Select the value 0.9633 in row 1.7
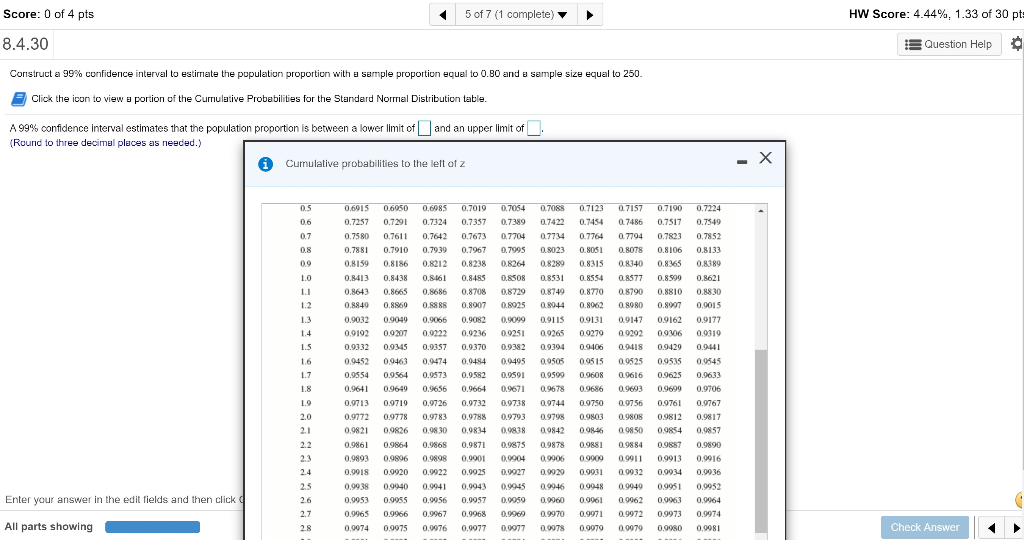 [709, 375]
